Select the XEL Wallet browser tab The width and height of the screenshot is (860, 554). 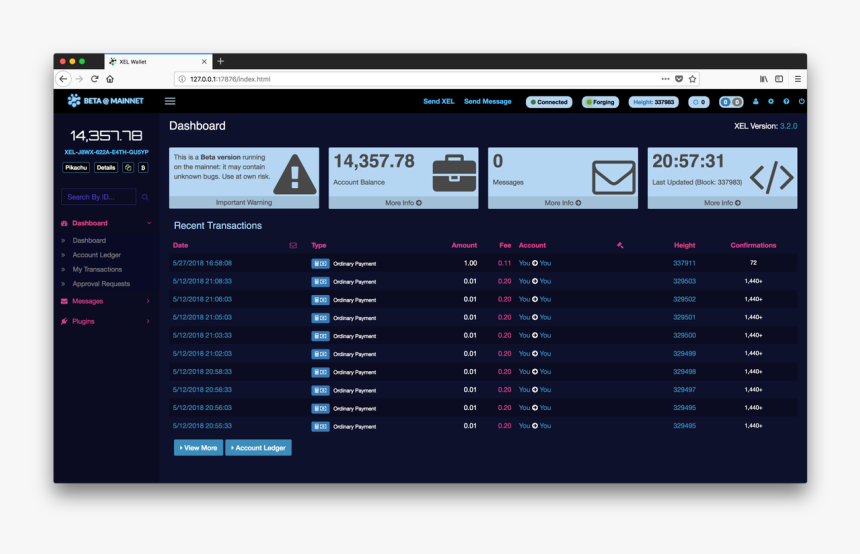click(x=158, y=61)
